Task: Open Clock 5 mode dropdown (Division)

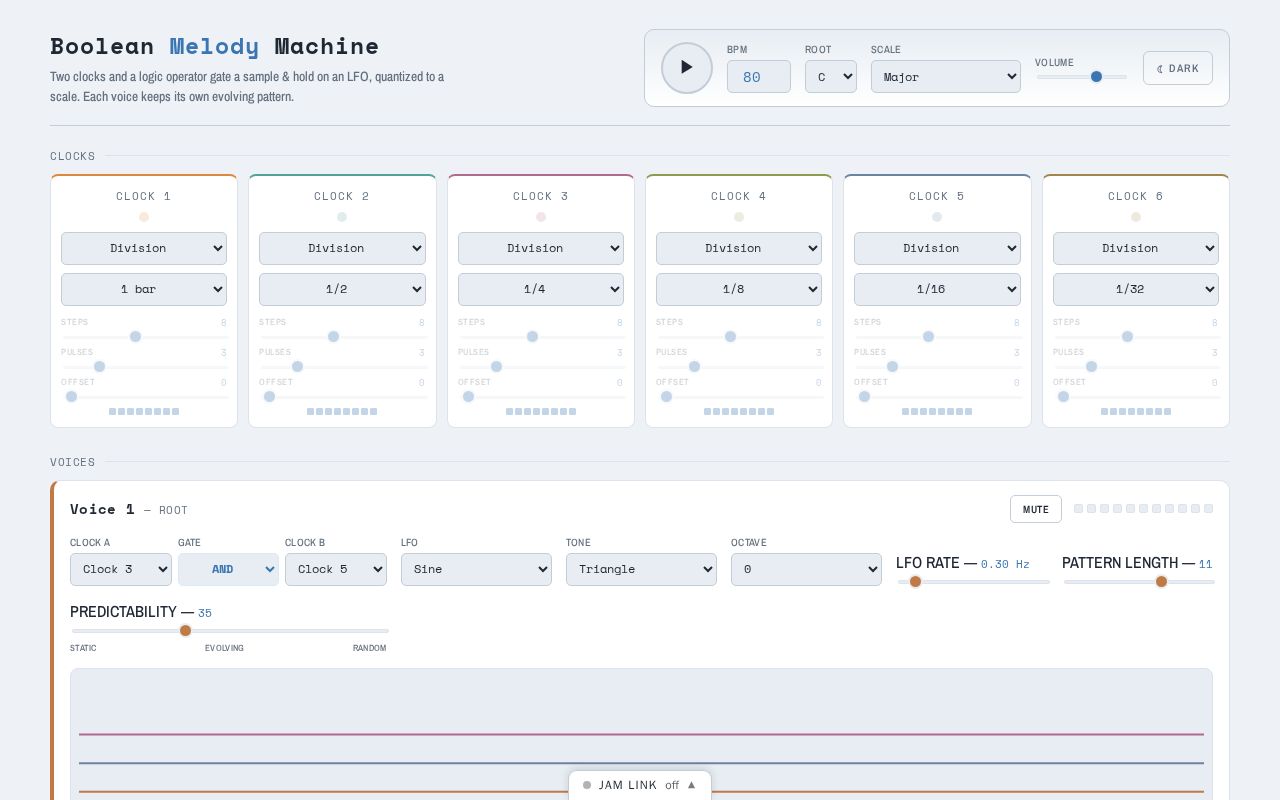Action: [937, 248]
